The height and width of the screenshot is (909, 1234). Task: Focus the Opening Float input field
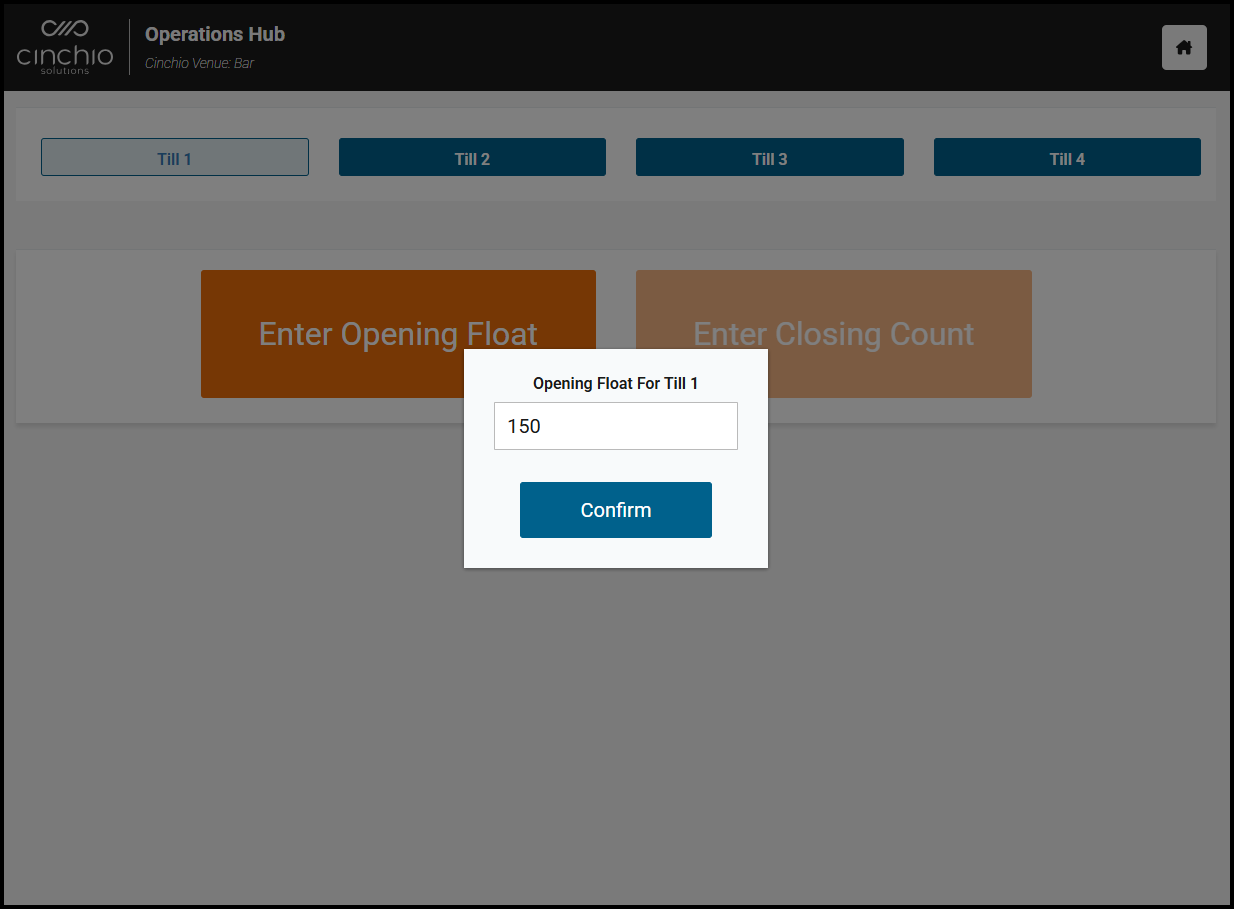pos(616,426)
